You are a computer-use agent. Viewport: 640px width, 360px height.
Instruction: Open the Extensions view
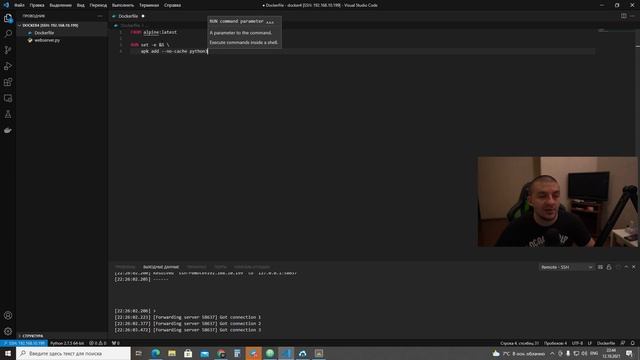pyautogui.click(x=8, y=82)
